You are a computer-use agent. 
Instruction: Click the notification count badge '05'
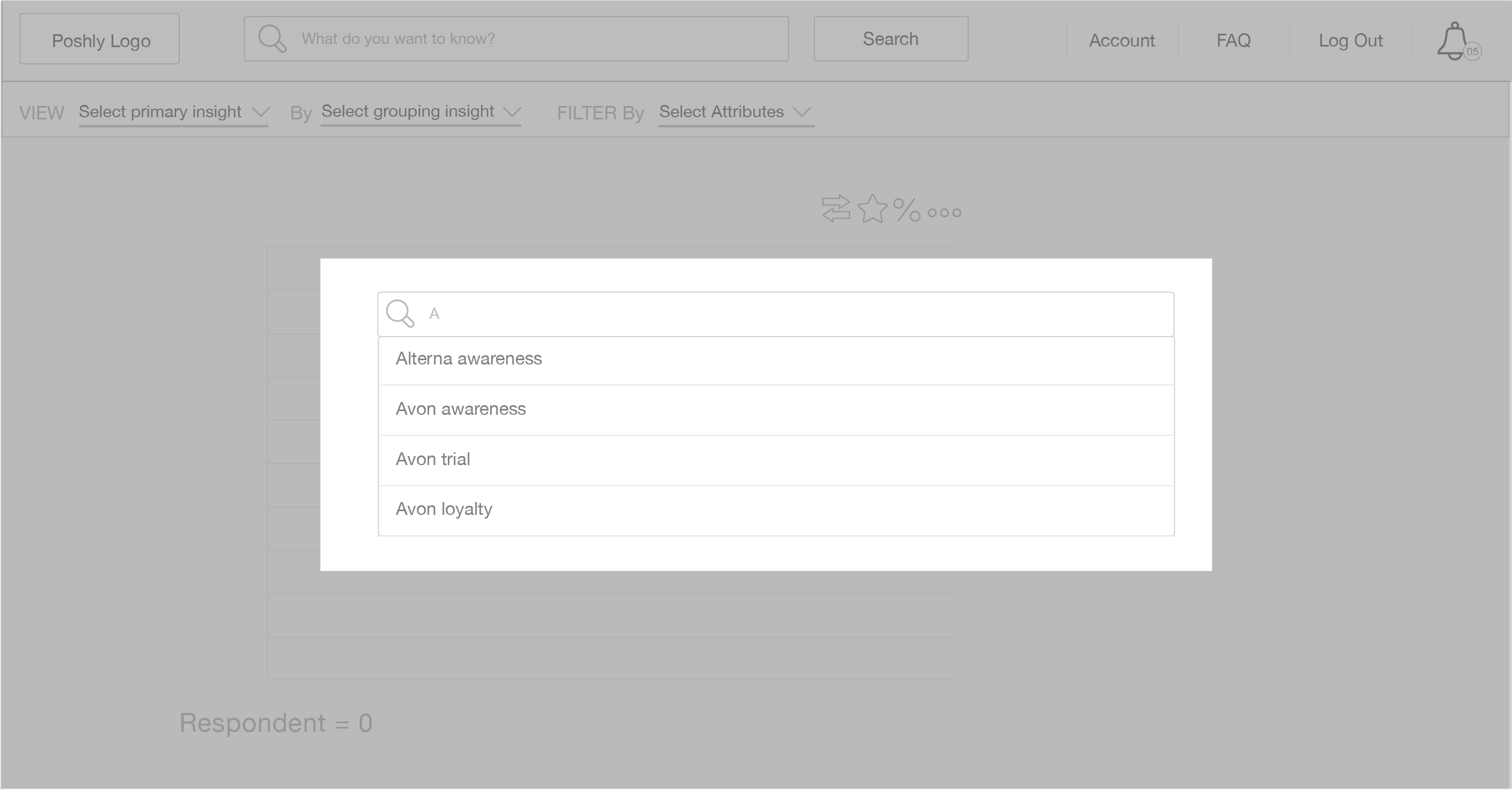tap(1472, 52)
